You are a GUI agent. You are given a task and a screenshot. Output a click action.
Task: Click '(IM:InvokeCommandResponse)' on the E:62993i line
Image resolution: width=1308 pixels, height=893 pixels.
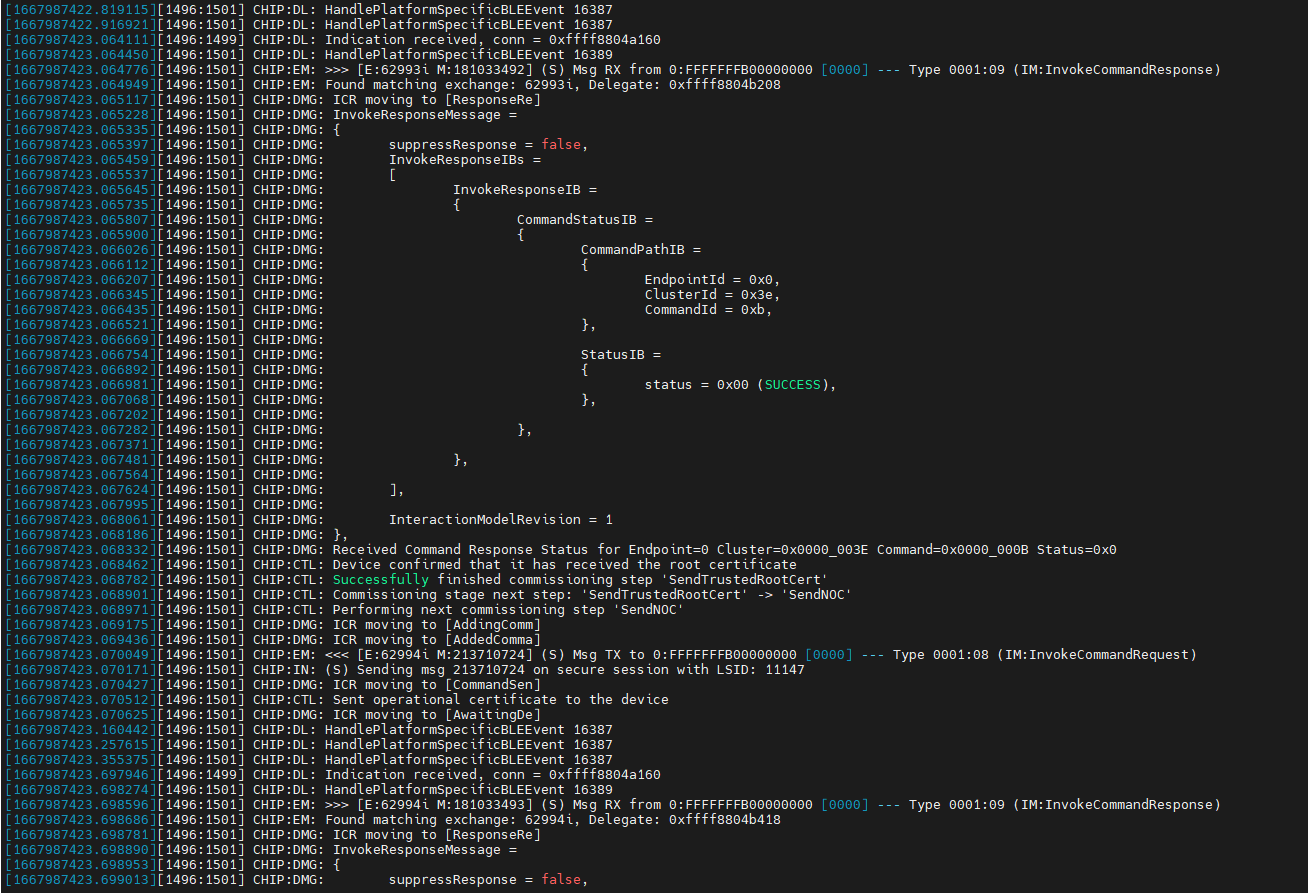point(1117,69)
